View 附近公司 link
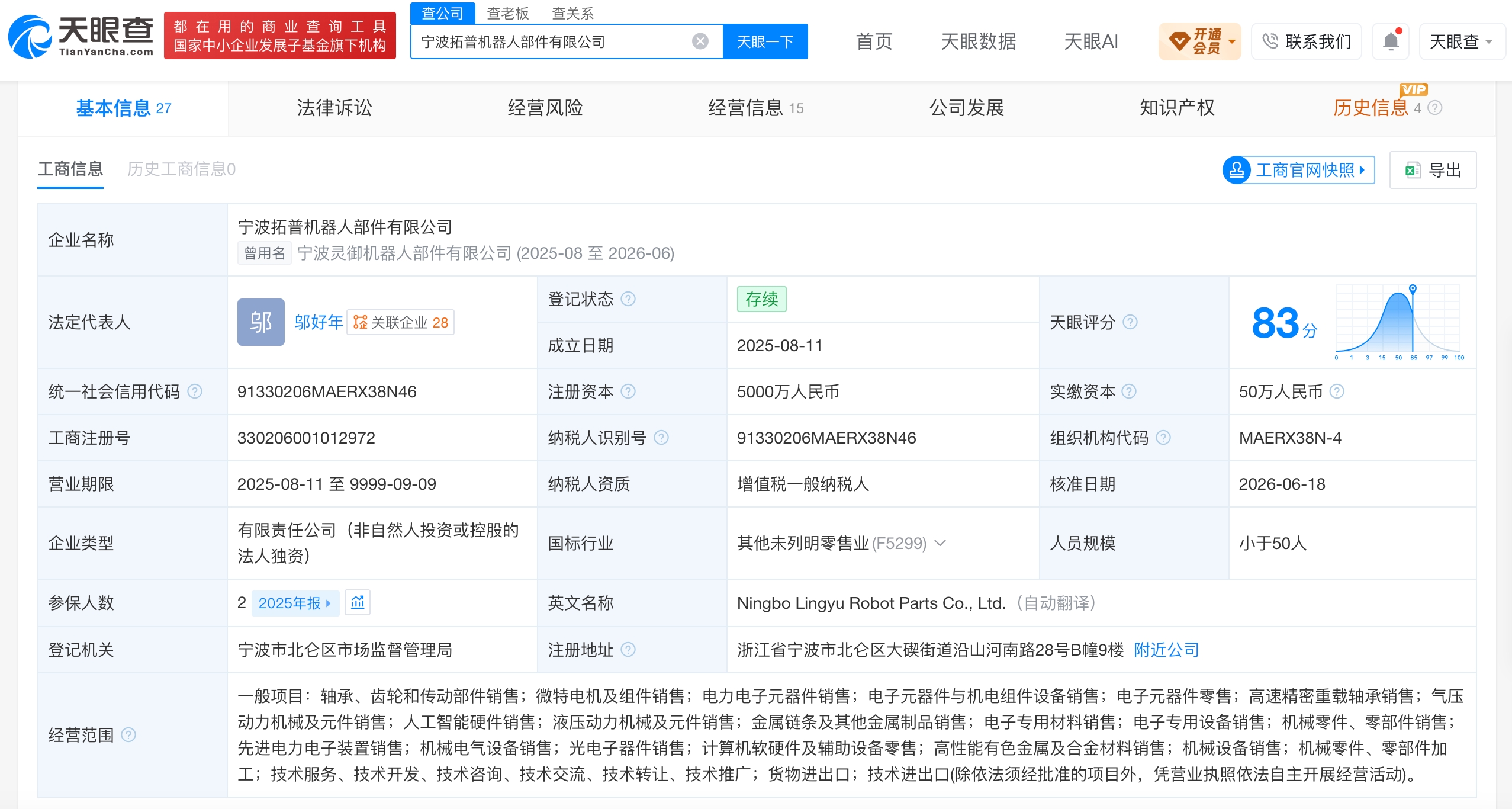1512x809 pixels. click(x=1166, y=650)
